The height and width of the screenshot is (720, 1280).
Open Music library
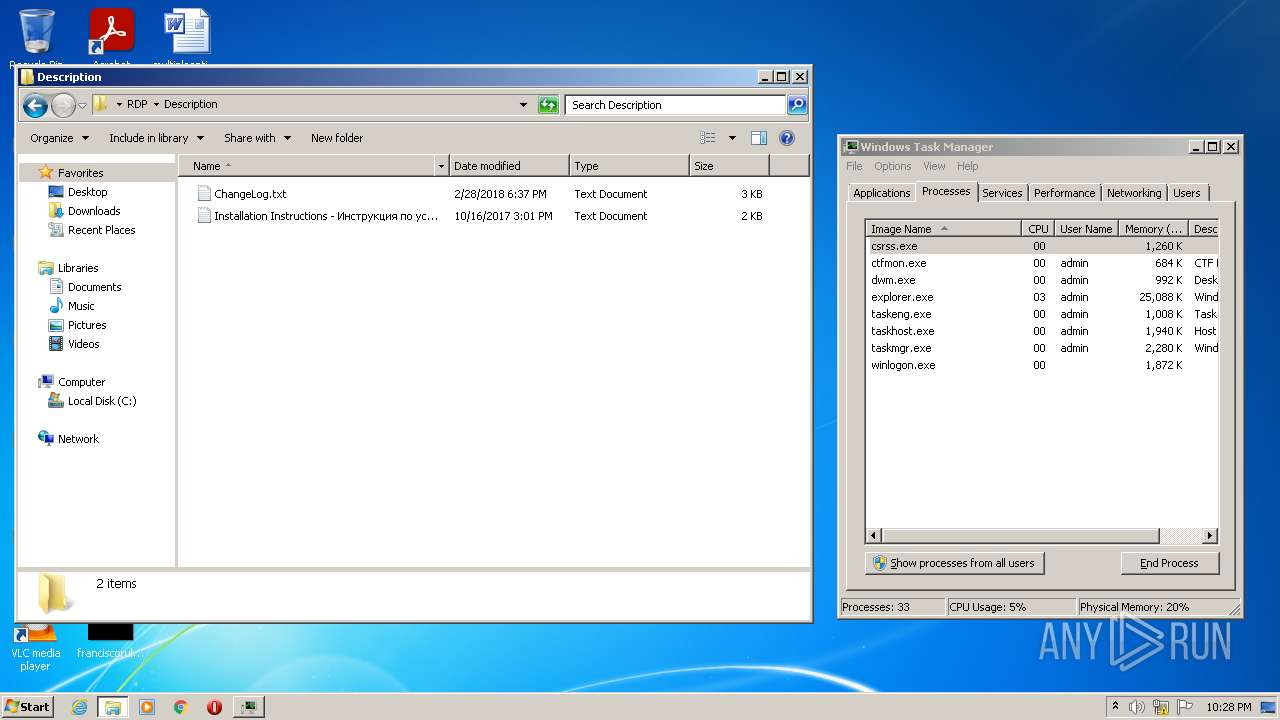coord(81,306)
